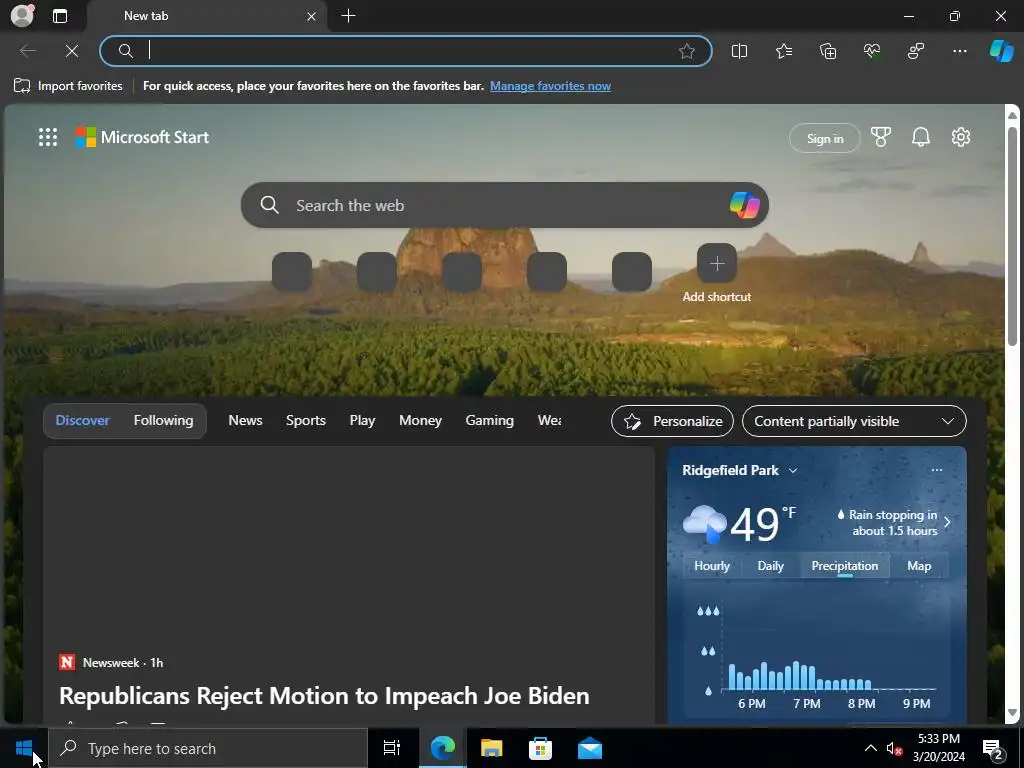Show hidden system tray icons
The image size is (1024, 768).
click(x=871, y=748)
